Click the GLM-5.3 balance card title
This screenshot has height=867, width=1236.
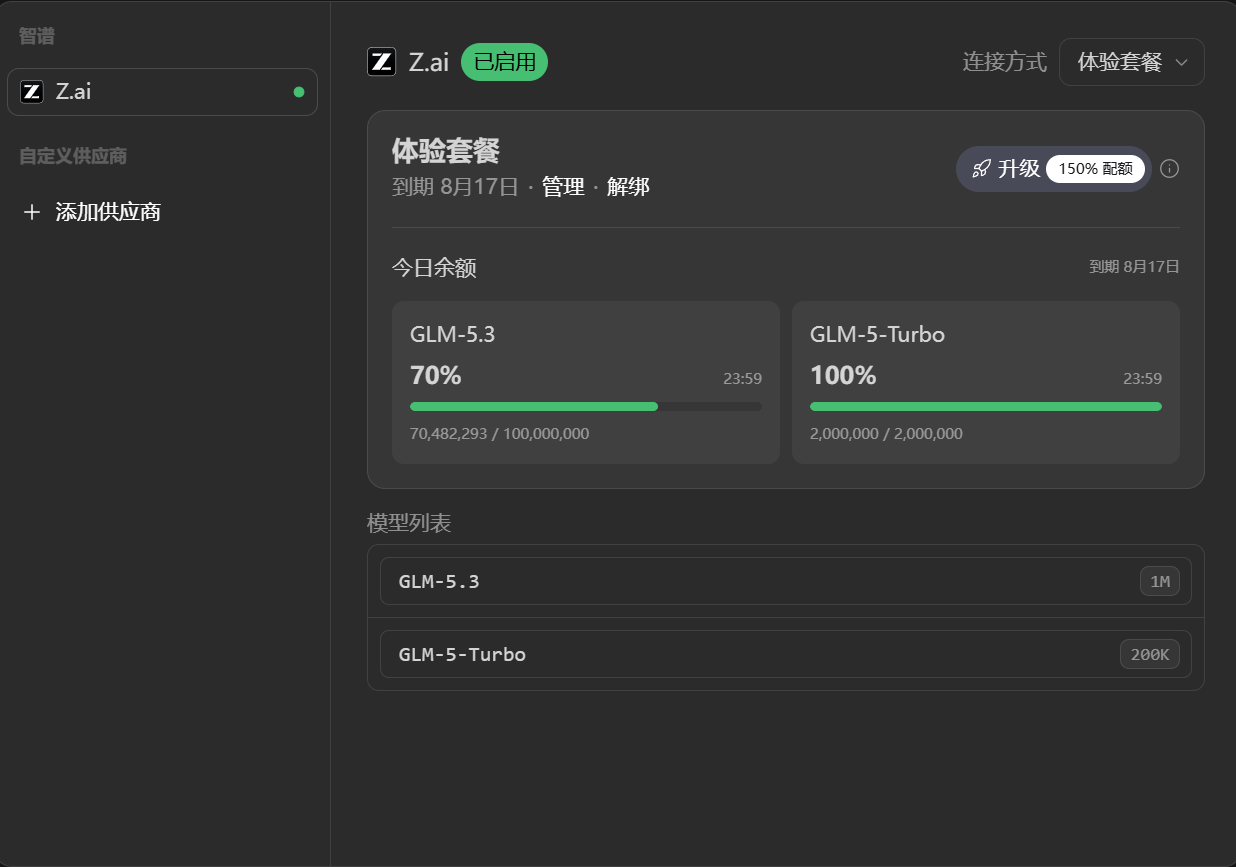click(x=453, y=334)
